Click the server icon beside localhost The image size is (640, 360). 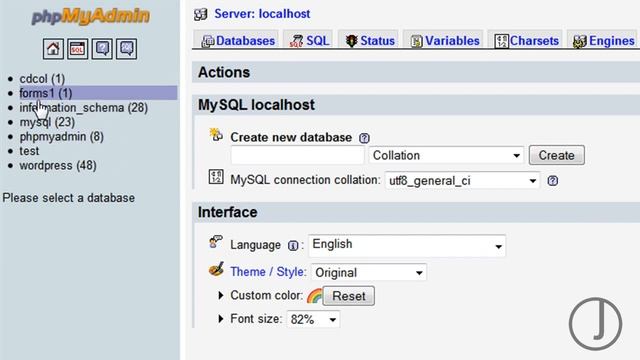click(200, 14)
